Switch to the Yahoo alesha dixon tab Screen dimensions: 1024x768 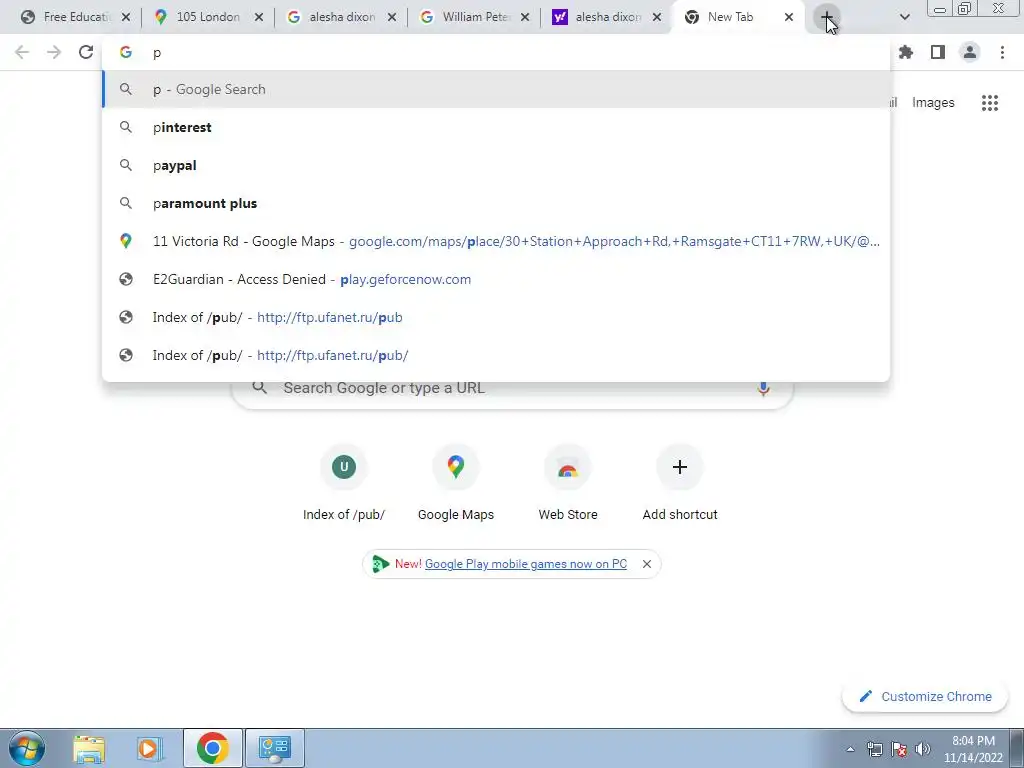point(606,17)
